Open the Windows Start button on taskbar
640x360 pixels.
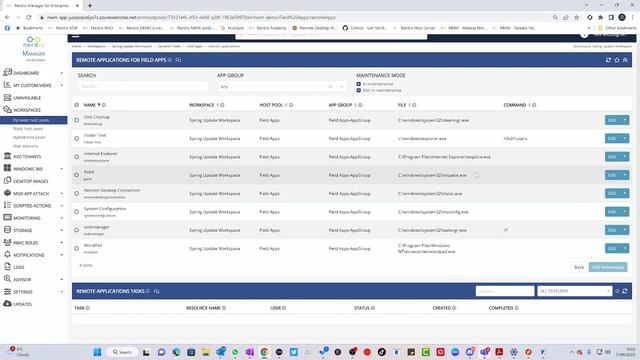coord(97,352)
